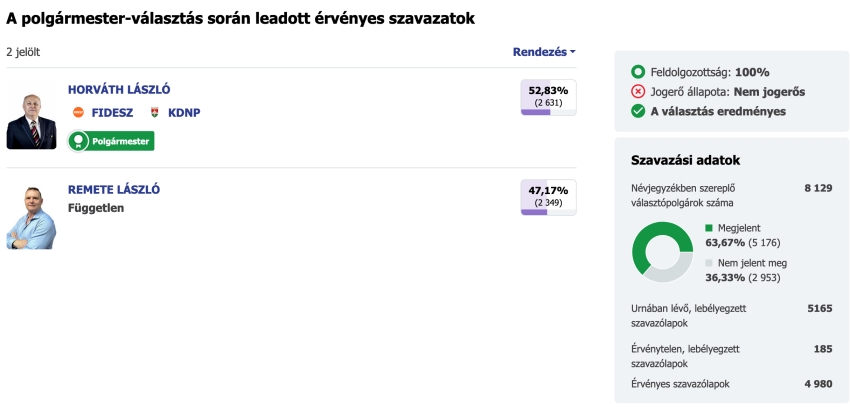The height and width of the screenshot is (407, 850).
Task: Click the green Feldolgozottság circle icon
Action: 638,72
